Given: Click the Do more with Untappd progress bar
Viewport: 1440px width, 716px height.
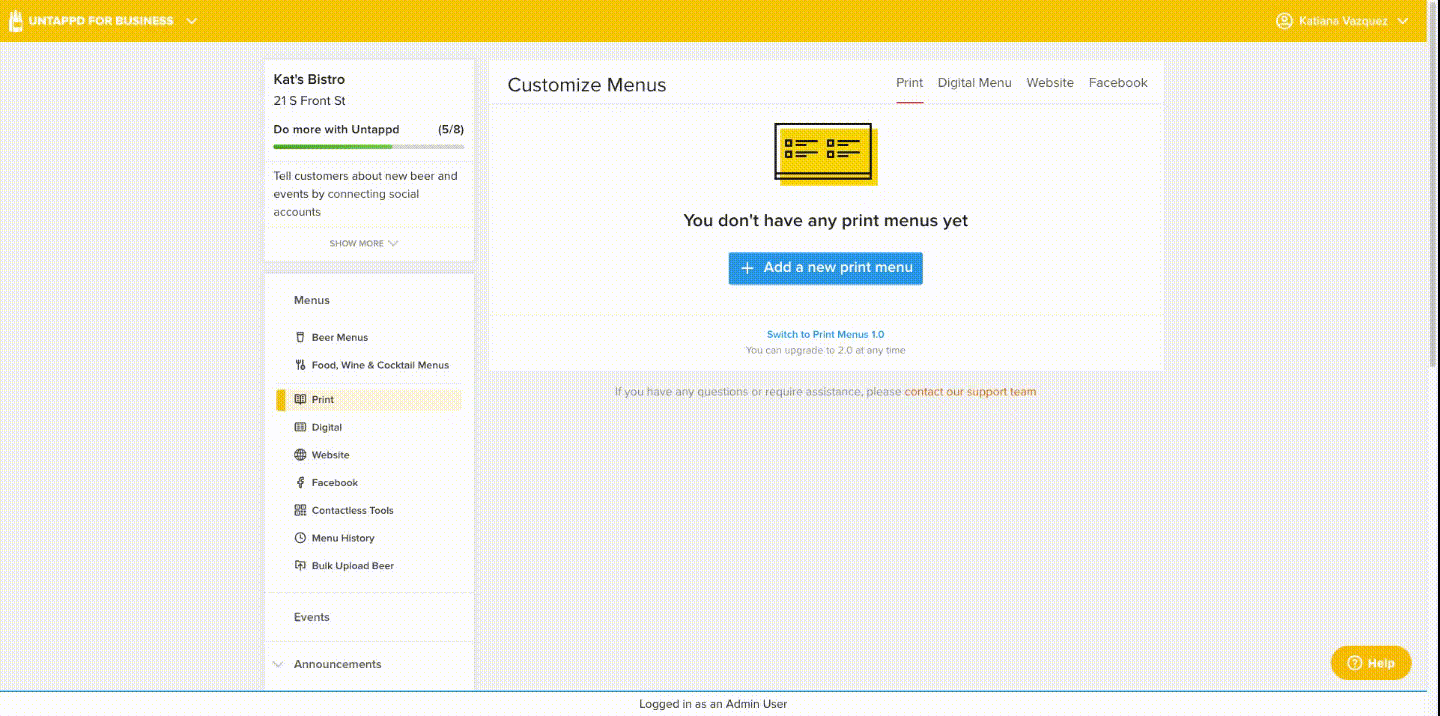Looking at the screenshot, I should click(368, 147).
